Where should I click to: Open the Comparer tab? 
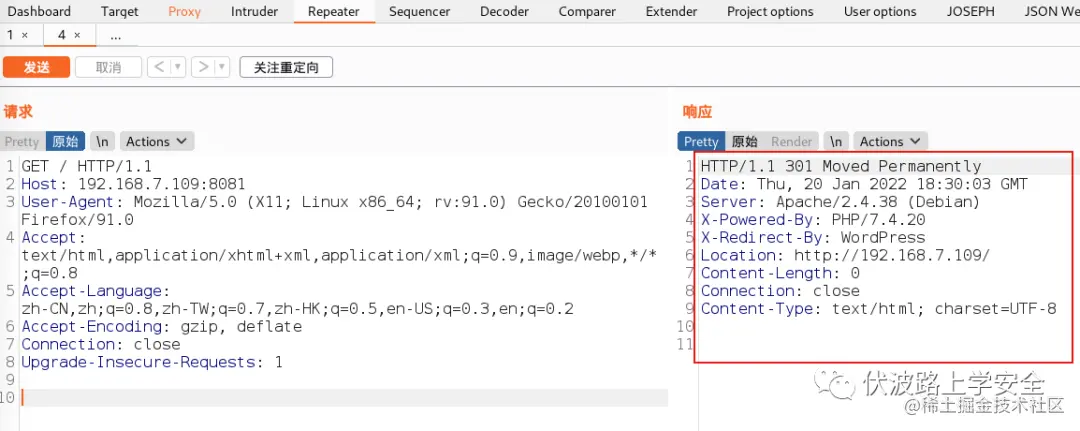[587, 12]
